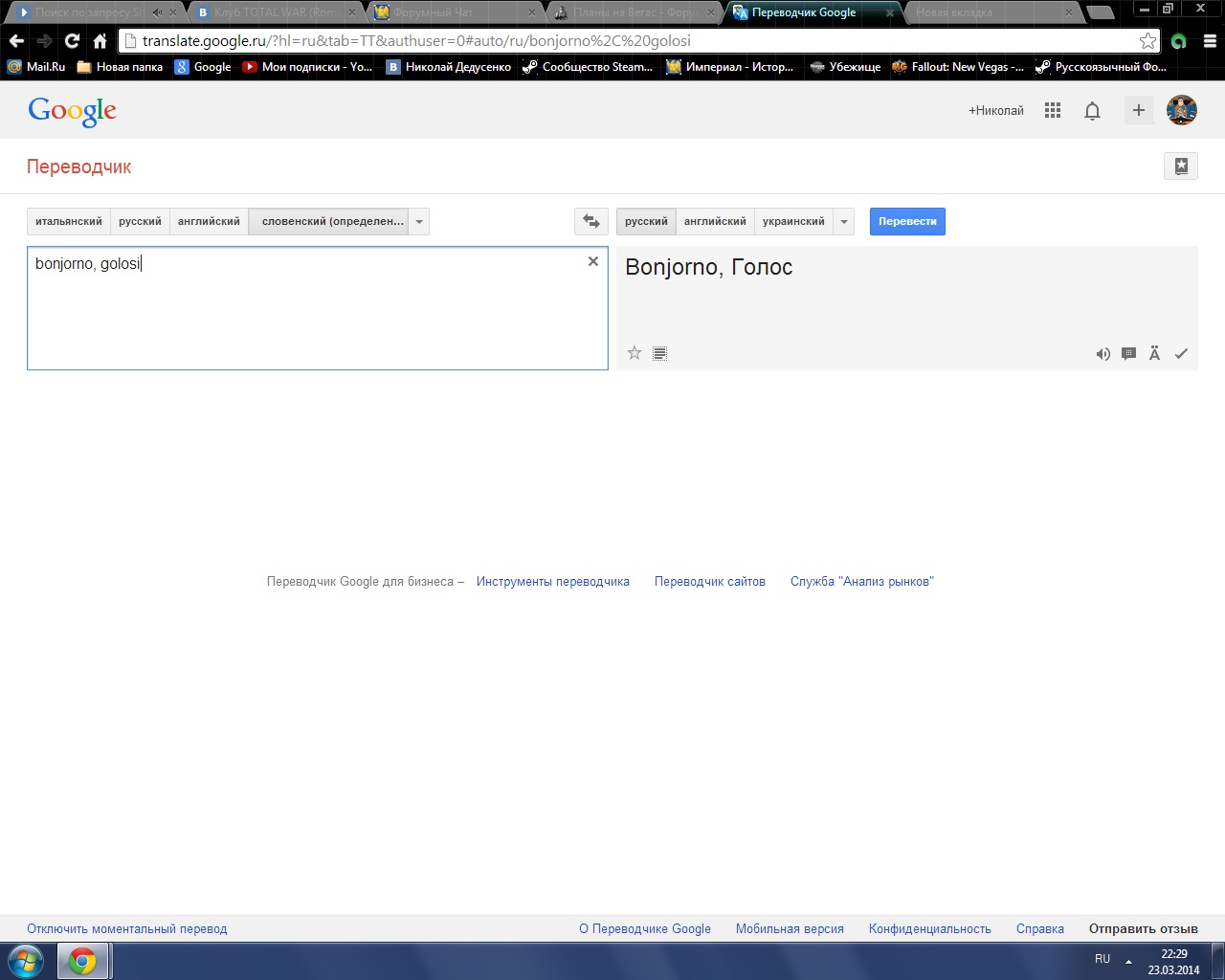Screen dimensions: 1225x980
Task: Click the Перевести button
Action: pyautogui.click(x=907, y=221)
